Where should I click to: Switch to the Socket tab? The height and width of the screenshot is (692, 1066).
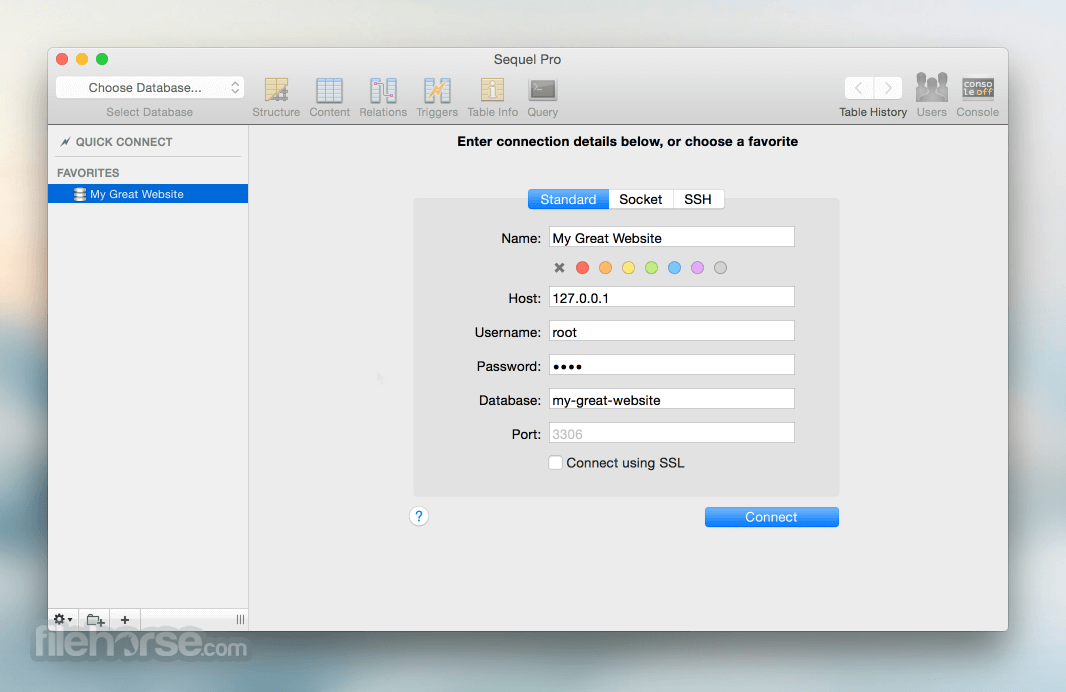(x=641, y=199)
